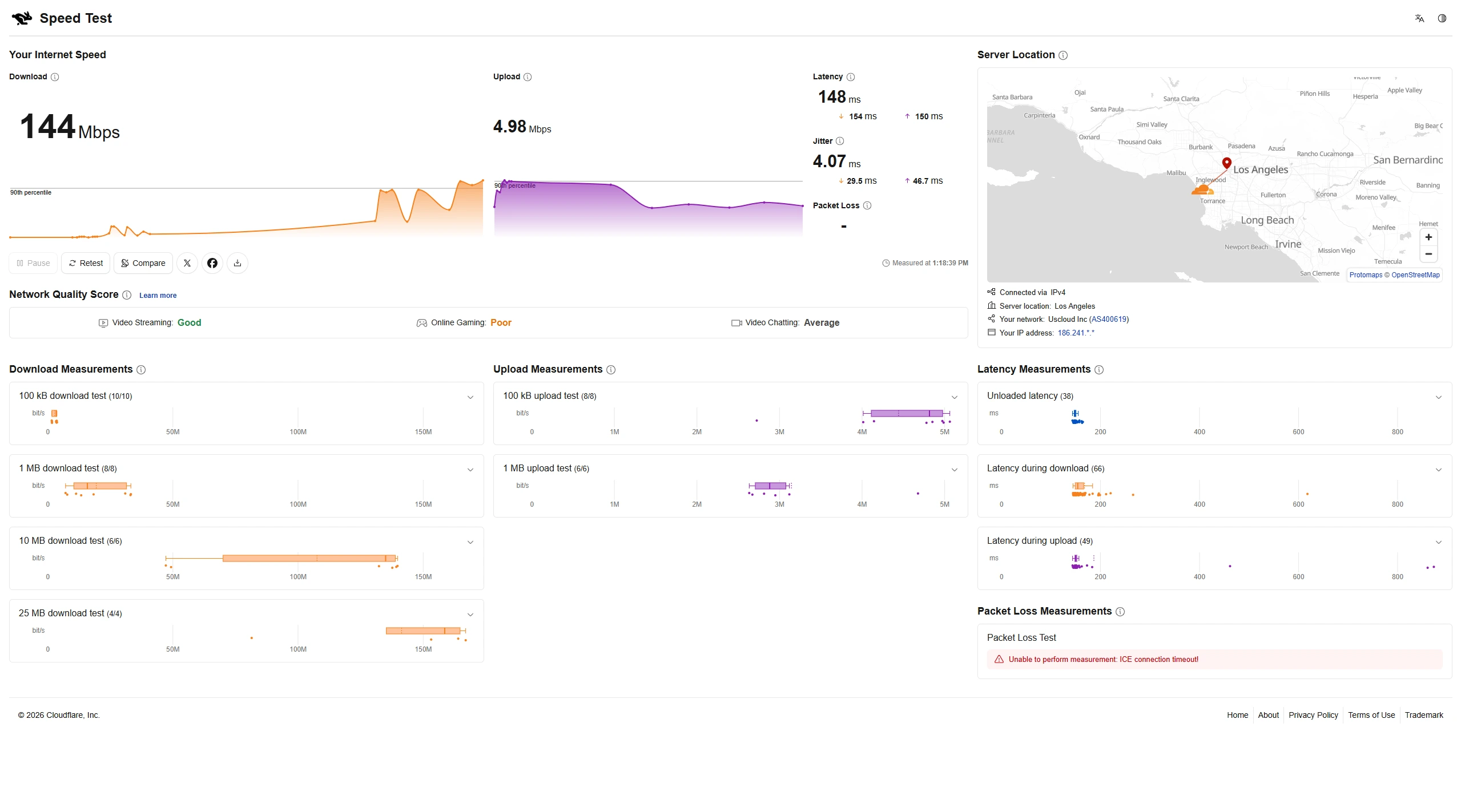Click the clock icon beside Measured at
Screen dimensions: 1461x812
click(x=886, y=263)
